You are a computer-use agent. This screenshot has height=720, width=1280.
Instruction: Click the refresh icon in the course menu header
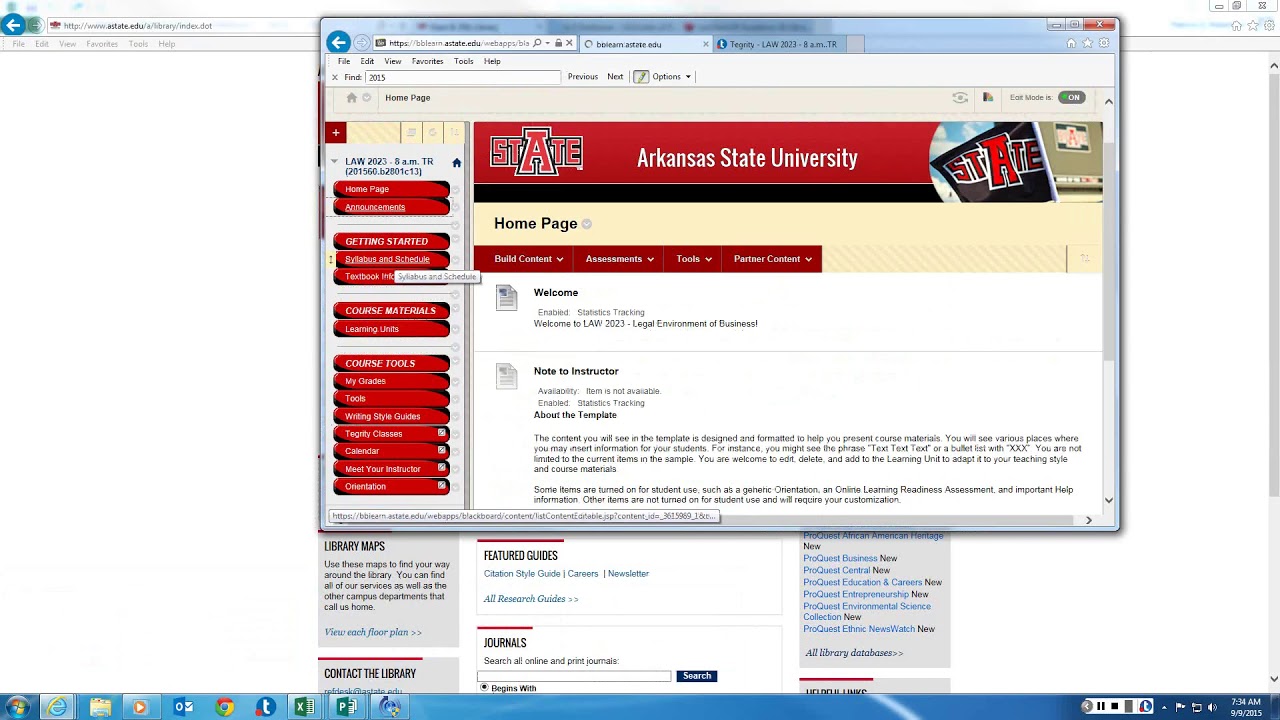point(432,132)
